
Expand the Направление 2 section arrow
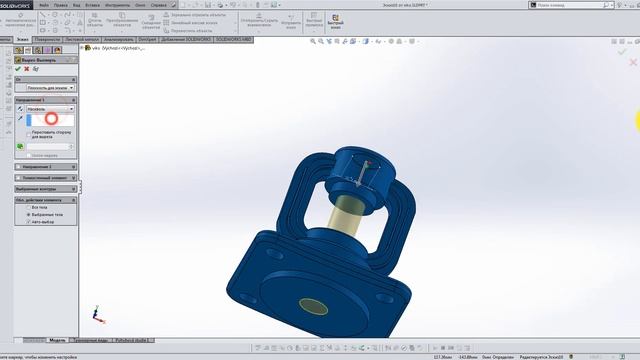click(73, 167)
